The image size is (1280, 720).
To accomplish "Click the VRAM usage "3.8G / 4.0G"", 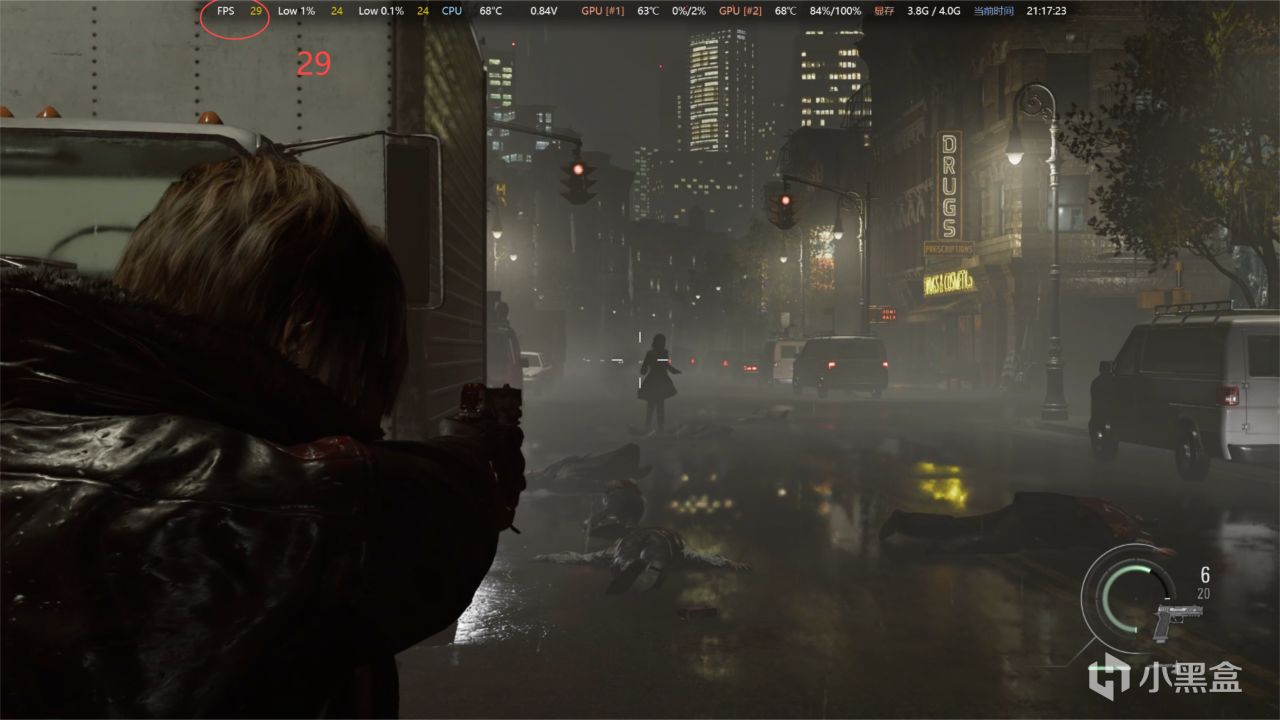I will click(933, 11).
